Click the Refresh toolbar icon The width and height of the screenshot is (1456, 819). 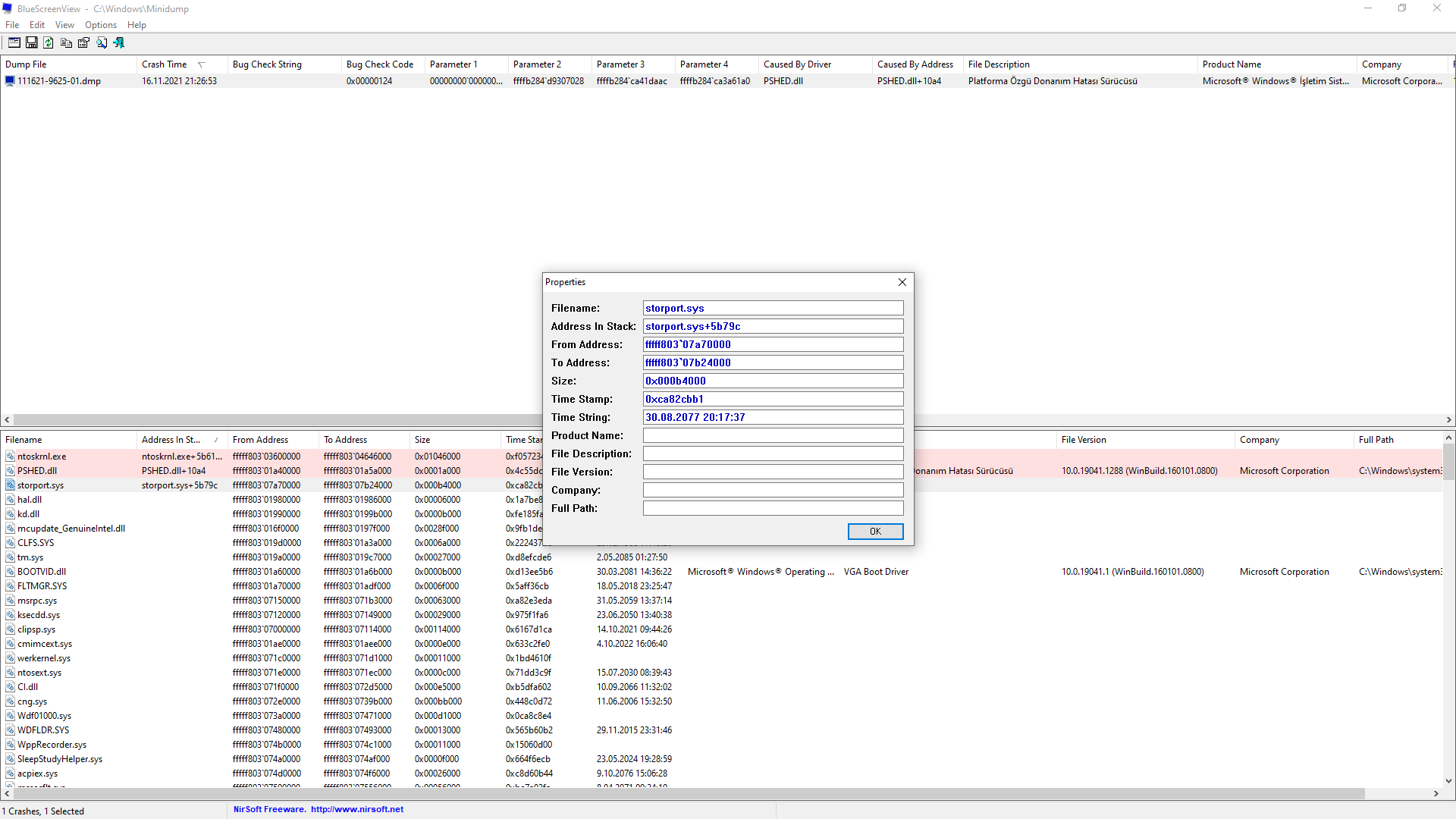(x=49, y=43)
